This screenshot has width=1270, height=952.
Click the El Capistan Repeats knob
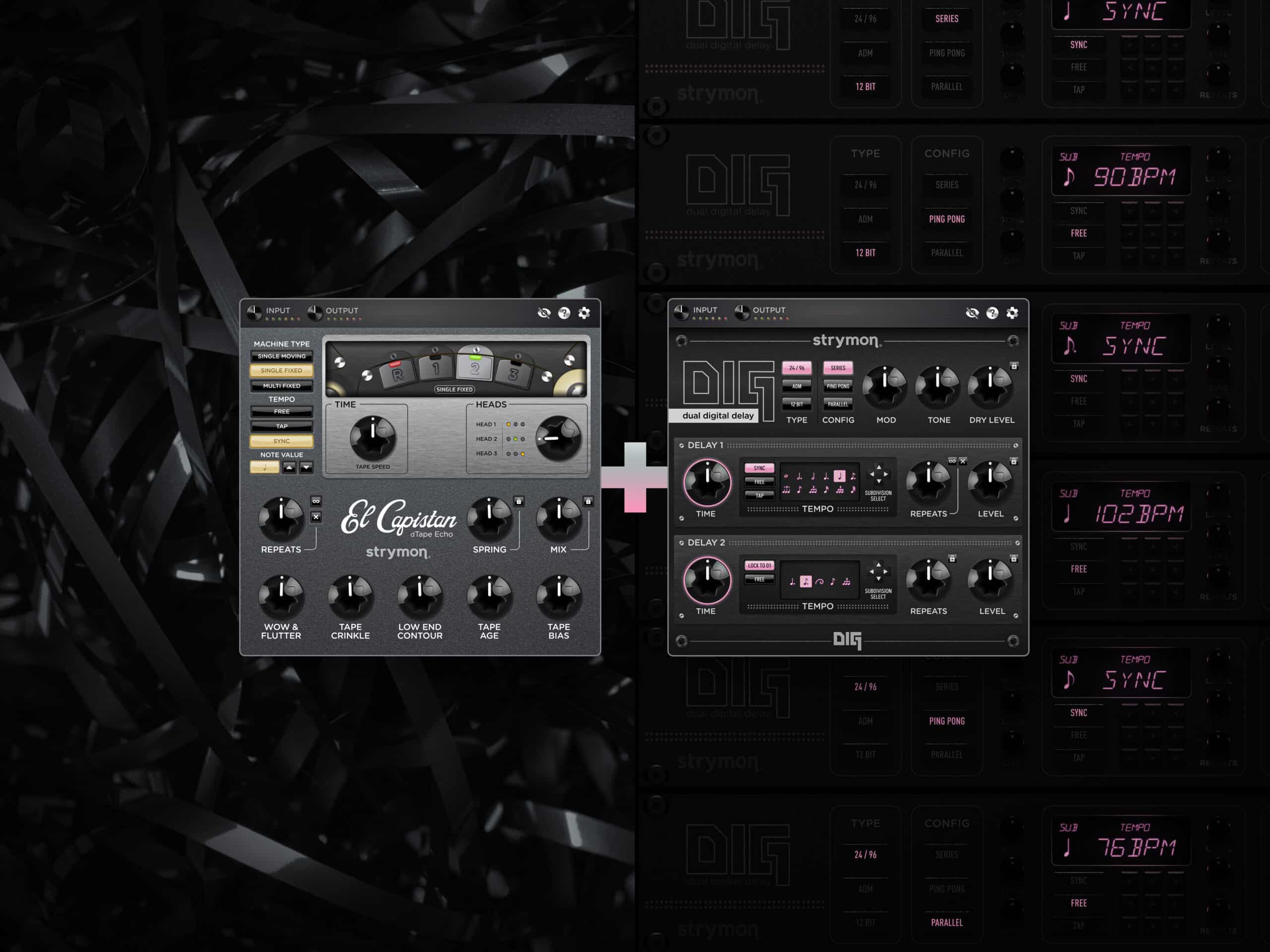coord(281,519)
